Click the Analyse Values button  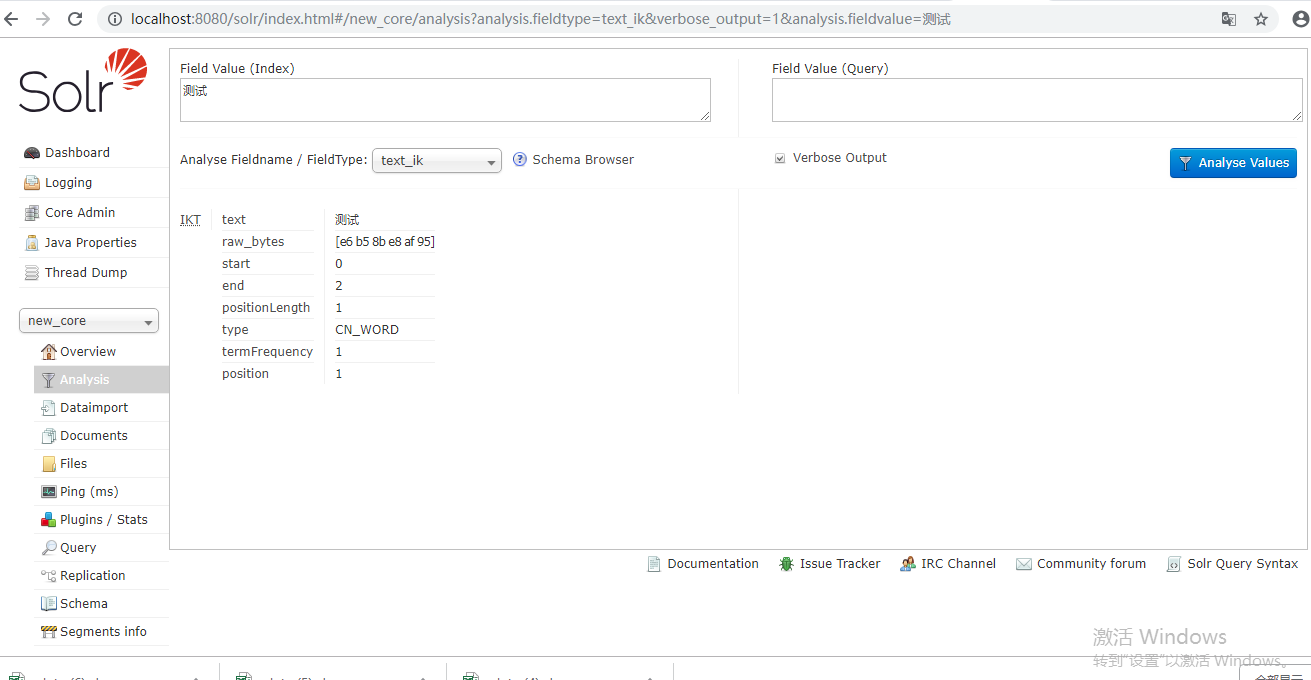coord(1233,163)
